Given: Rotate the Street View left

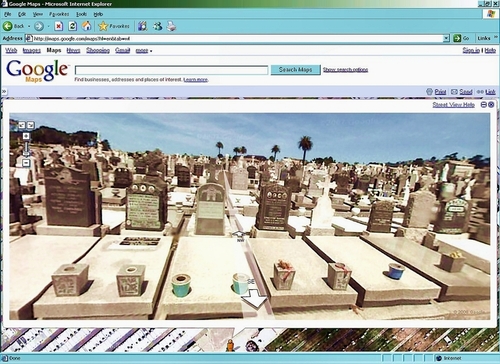Looking at the screenshot, I should 22,125.
